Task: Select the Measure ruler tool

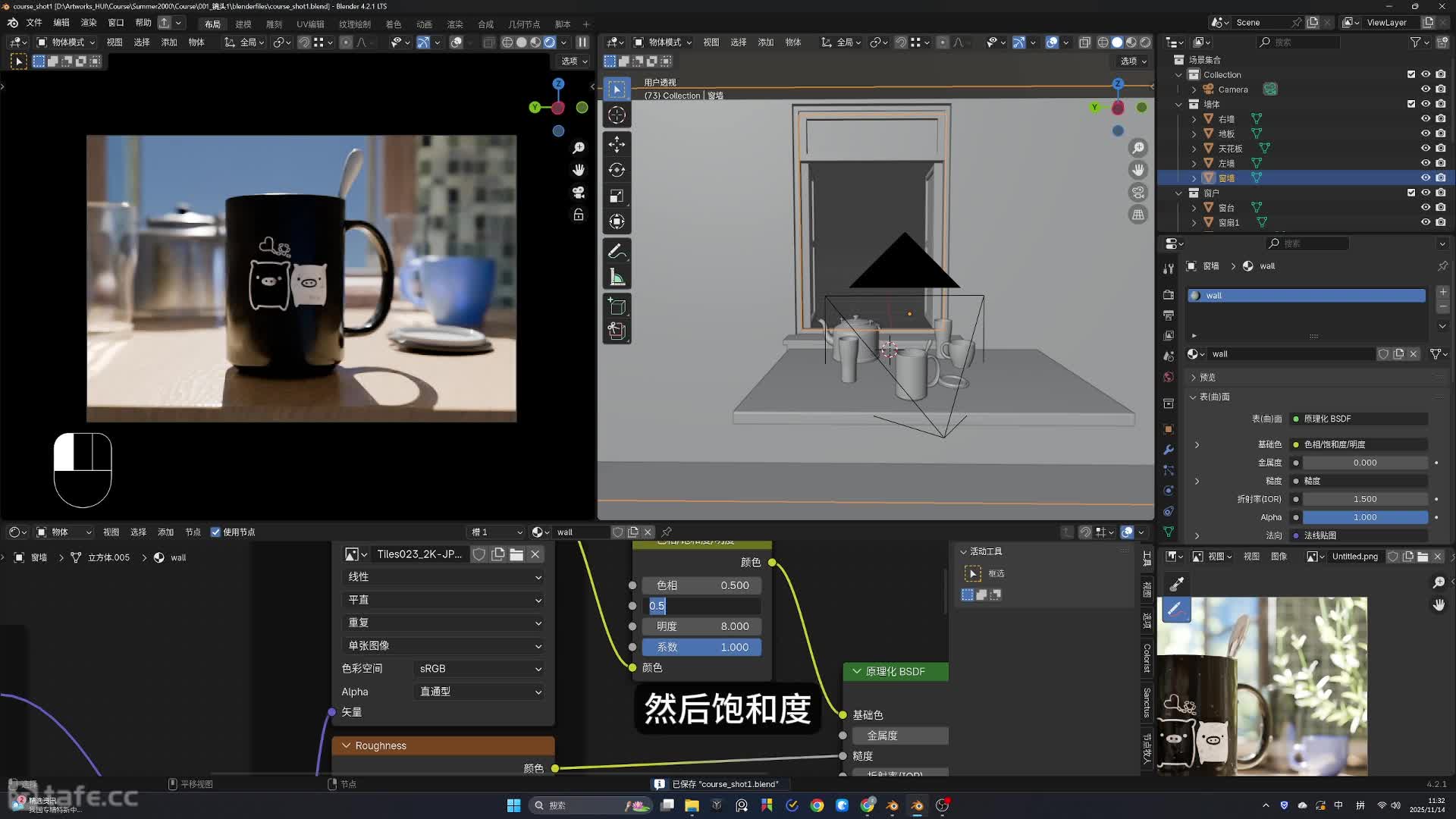Action: tap(617, 278)
